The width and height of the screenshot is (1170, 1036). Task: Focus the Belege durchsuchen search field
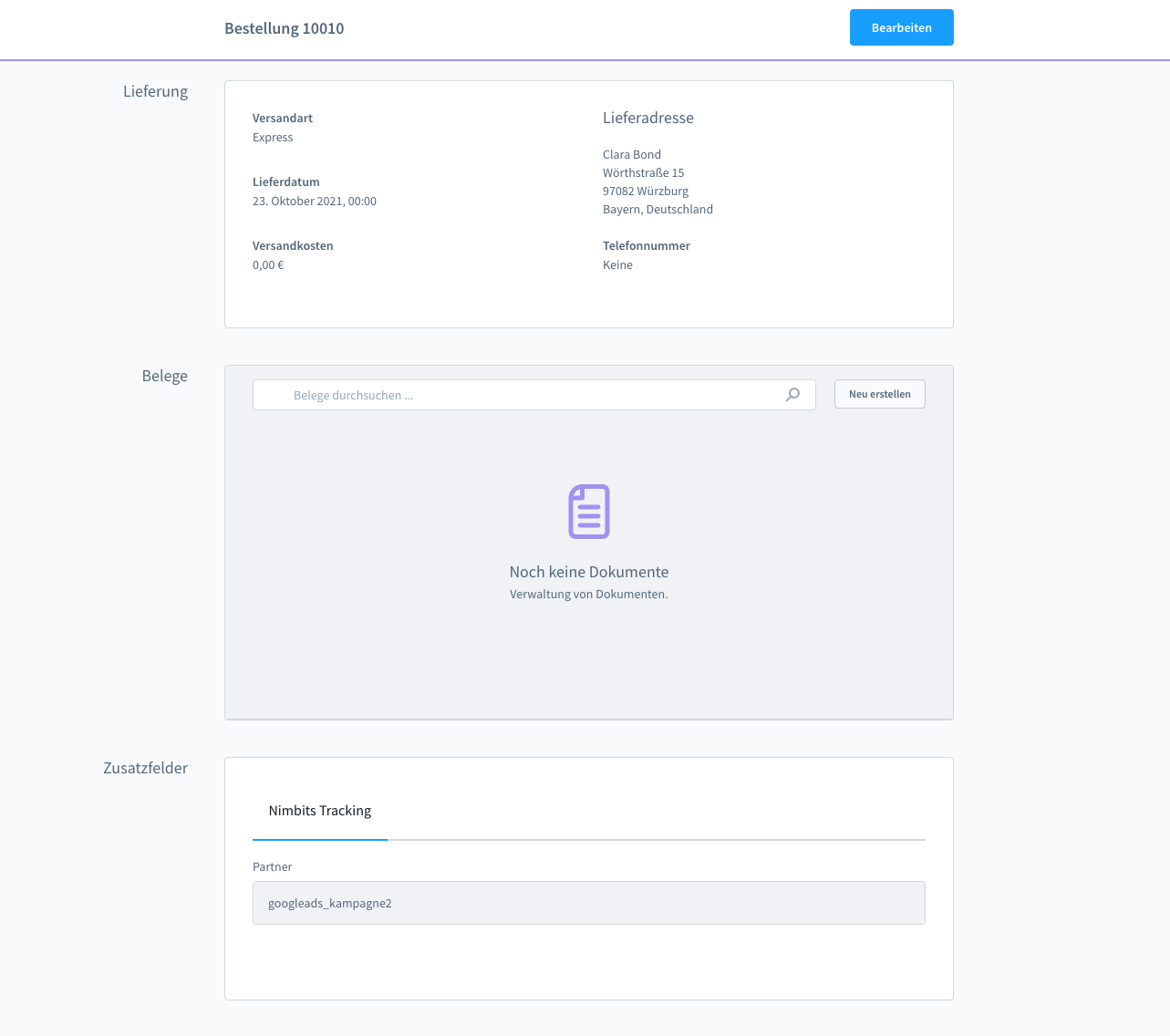coord(533,395)
